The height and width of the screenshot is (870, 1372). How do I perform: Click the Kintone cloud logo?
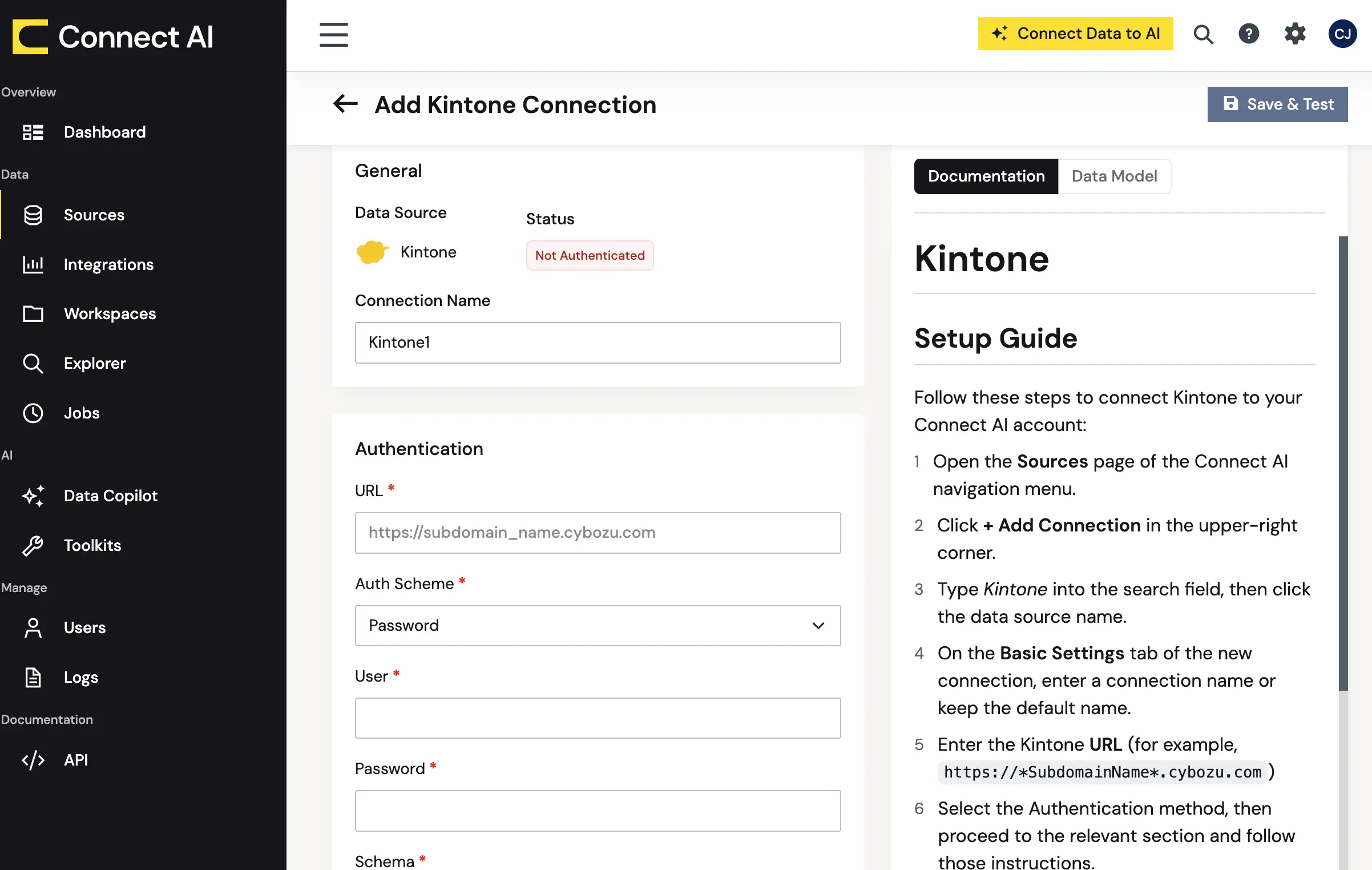(372, 252)
